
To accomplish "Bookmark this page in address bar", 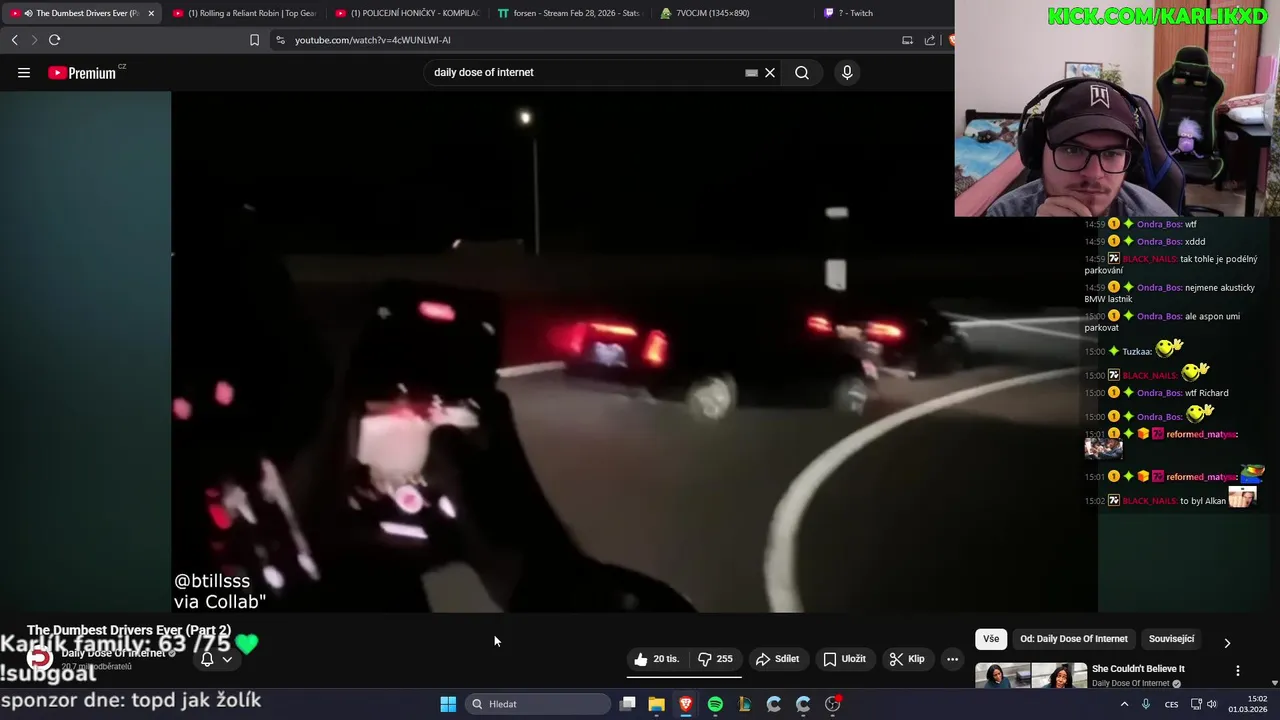I will [x=254, y=40].
